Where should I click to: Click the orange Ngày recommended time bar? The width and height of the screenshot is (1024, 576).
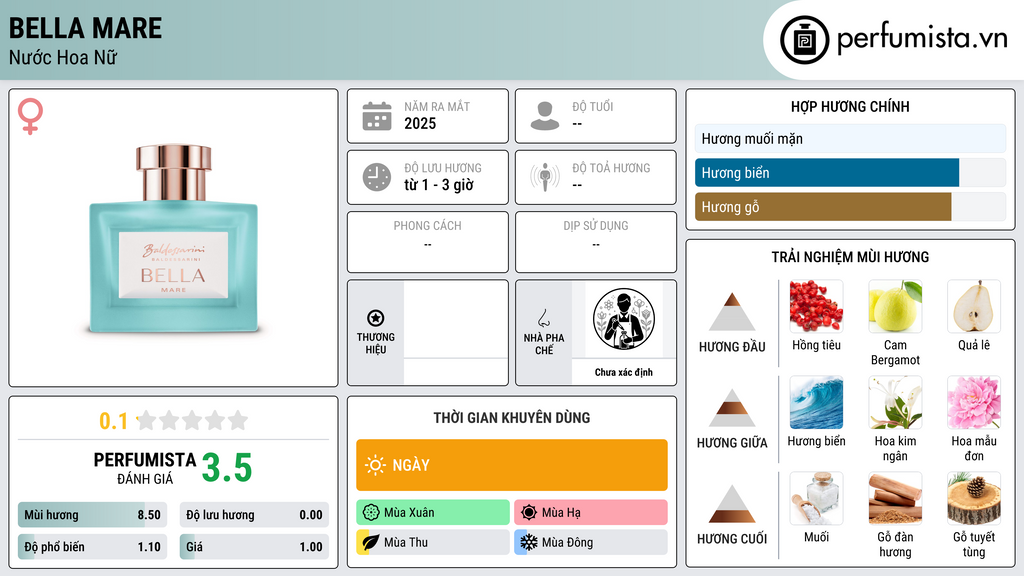(512, 465)
